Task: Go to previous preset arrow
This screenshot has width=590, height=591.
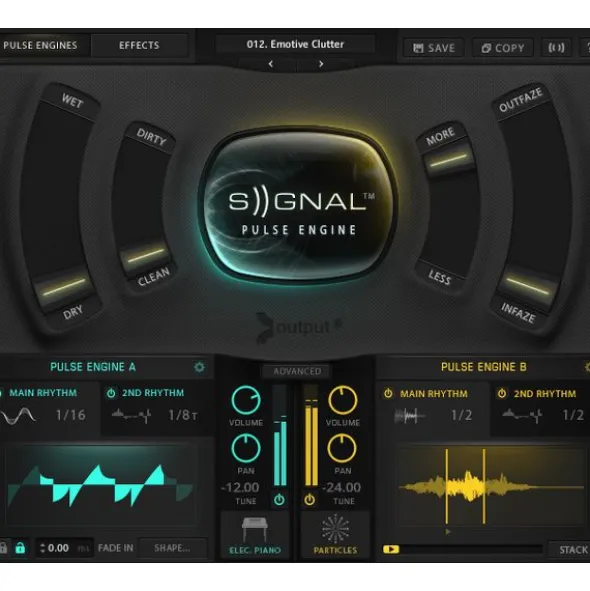Action: [x=271, y=64]
